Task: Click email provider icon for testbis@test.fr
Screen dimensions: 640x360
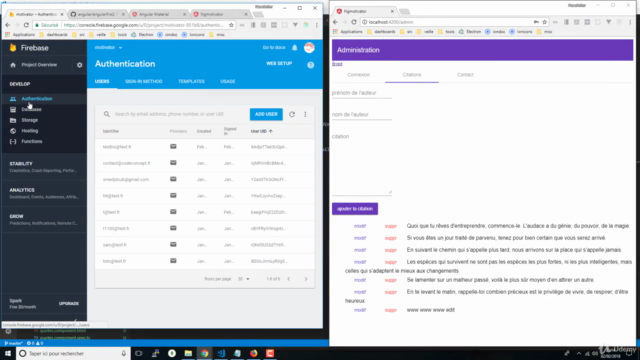Action: [x=173, y=147]
